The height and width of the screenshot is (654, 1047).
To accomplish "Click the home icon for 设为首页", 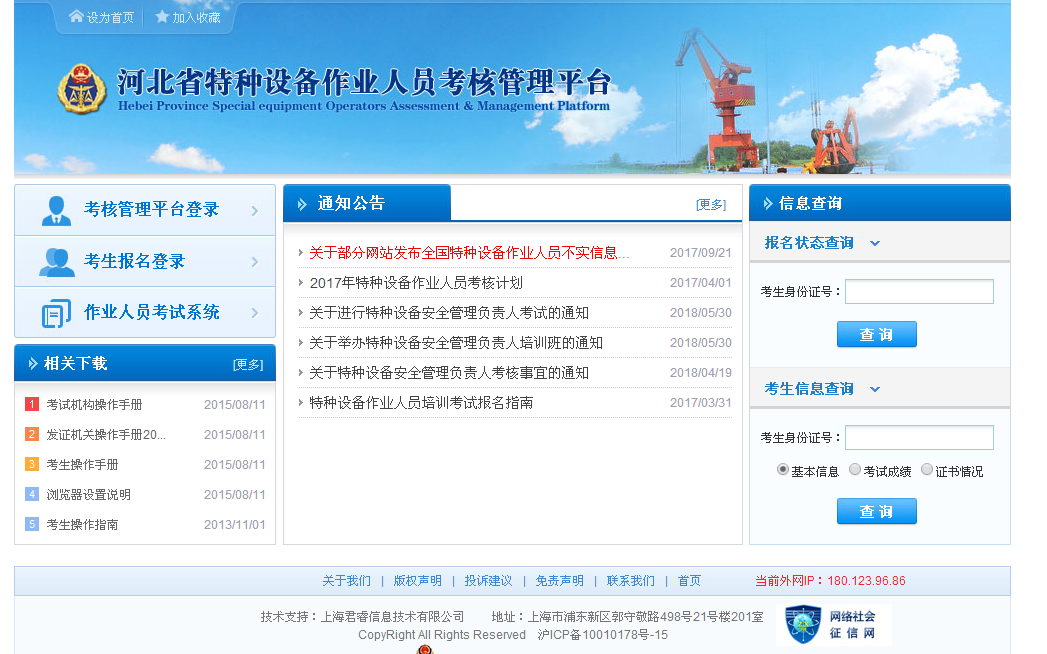I will pyautogui.click(x=76, y=17).
